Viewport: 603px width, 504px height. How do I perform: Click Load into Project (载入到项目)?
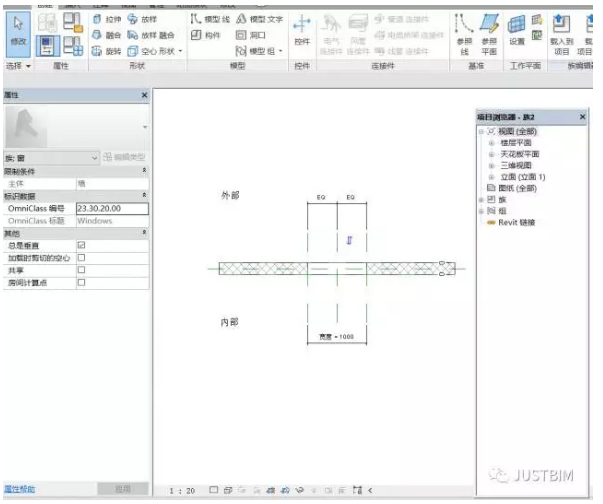click(x=561, y=35)
